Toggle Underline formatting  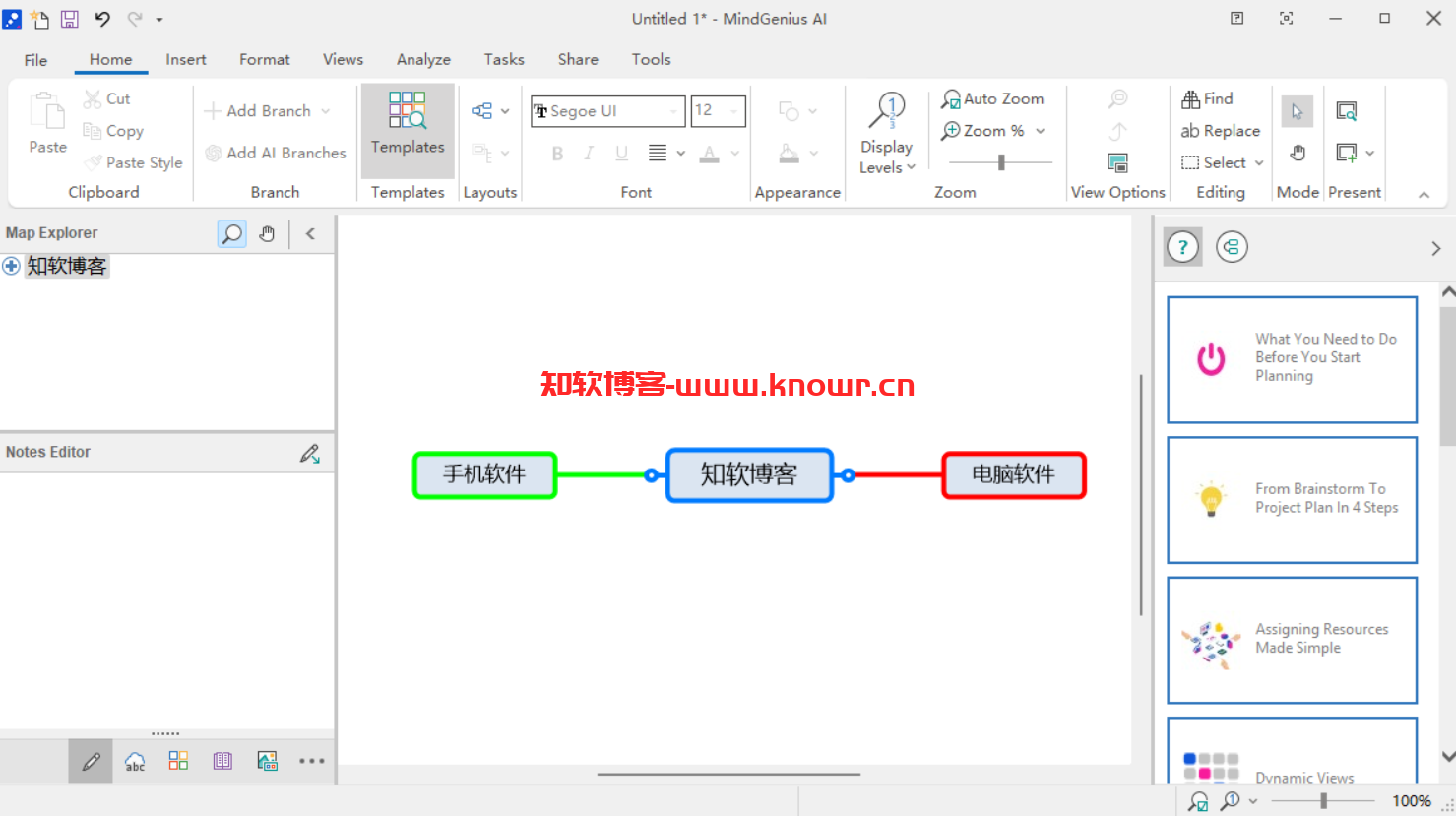(x=621, y=153)
